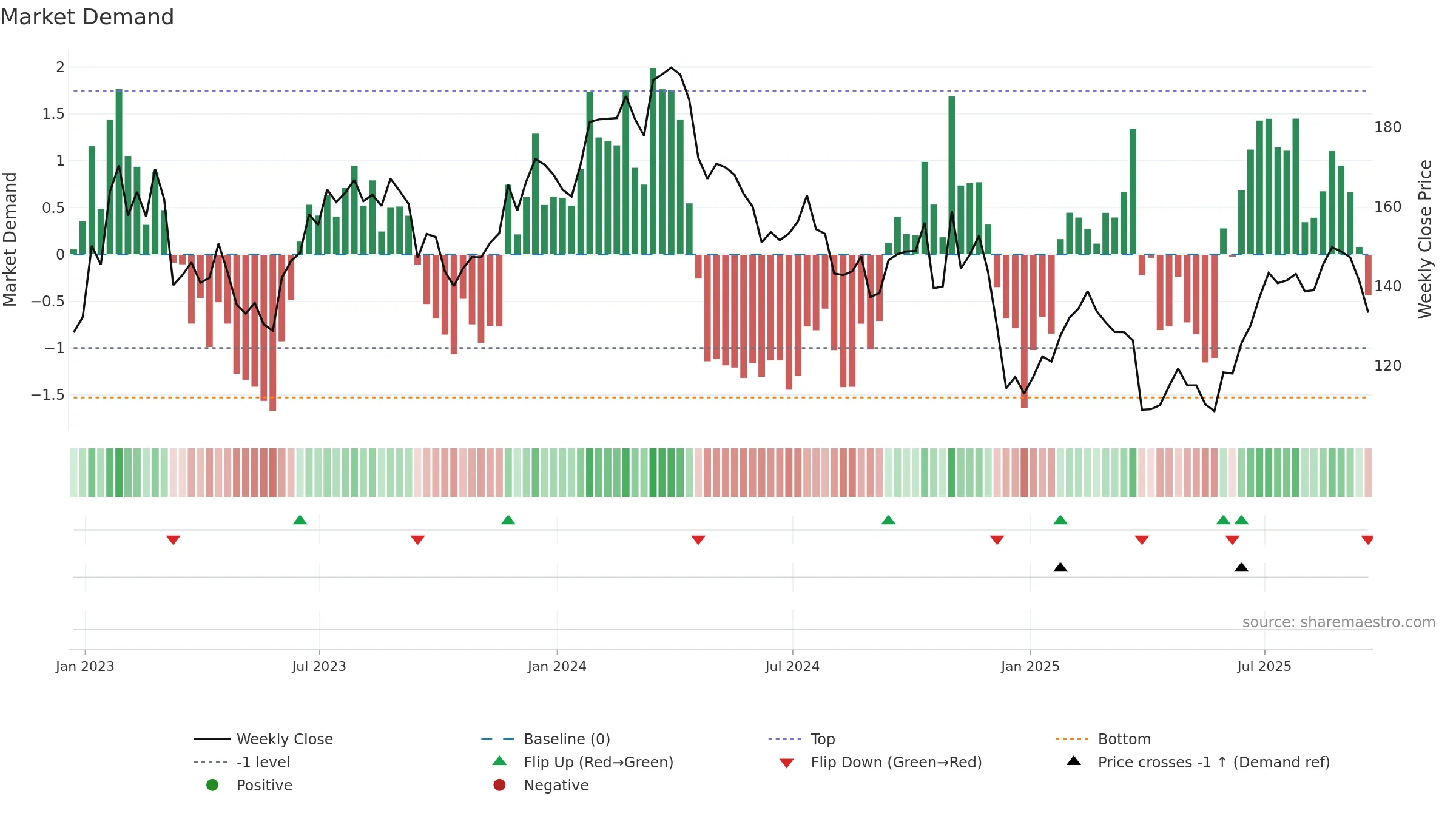This screenshot has height=819, width=1456.
Task: Click the Flip Down red triangle legend
Action: [786, 763]
